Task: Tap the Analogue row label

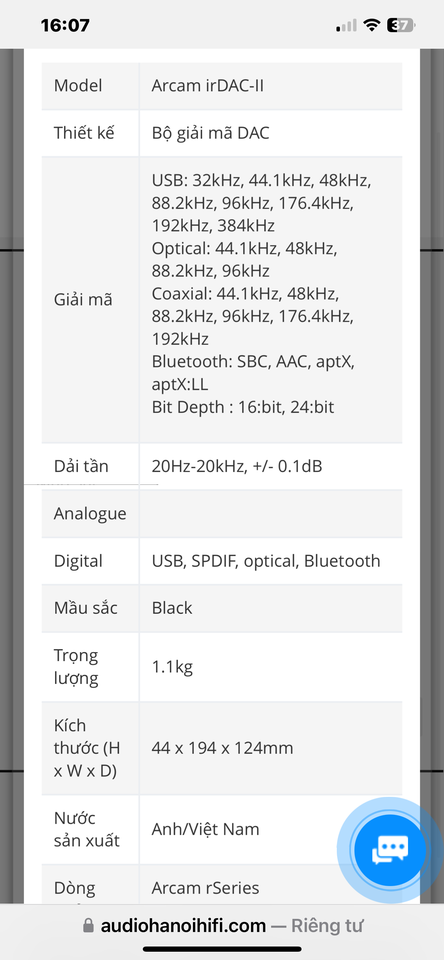Action: [x=90, y=514]
